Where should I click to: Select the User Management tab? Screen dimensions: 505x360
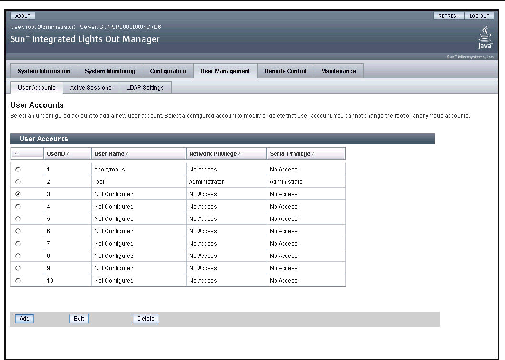(x=225, y=71)
